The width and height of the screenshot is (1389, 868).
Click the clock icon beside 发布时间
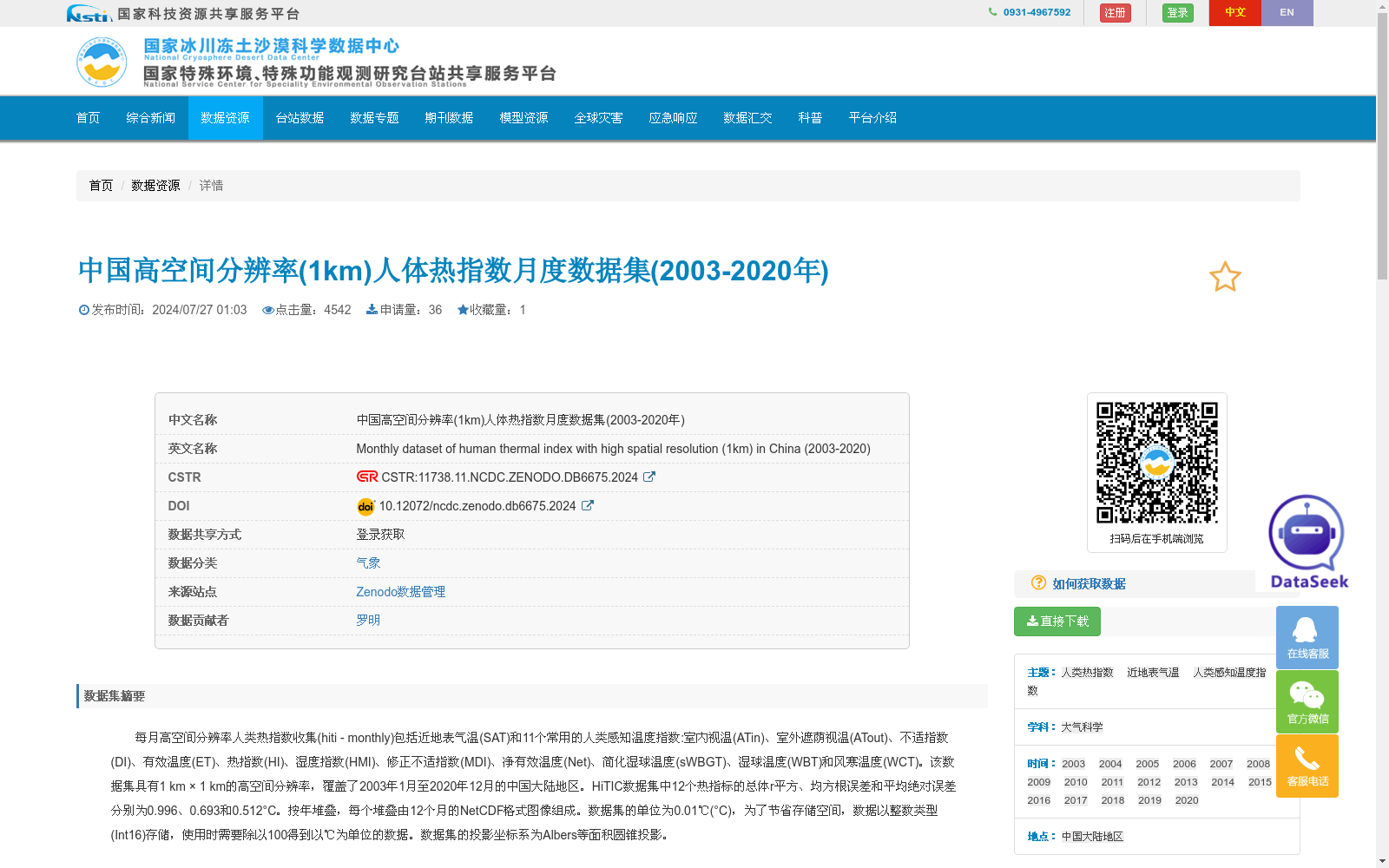84,310
